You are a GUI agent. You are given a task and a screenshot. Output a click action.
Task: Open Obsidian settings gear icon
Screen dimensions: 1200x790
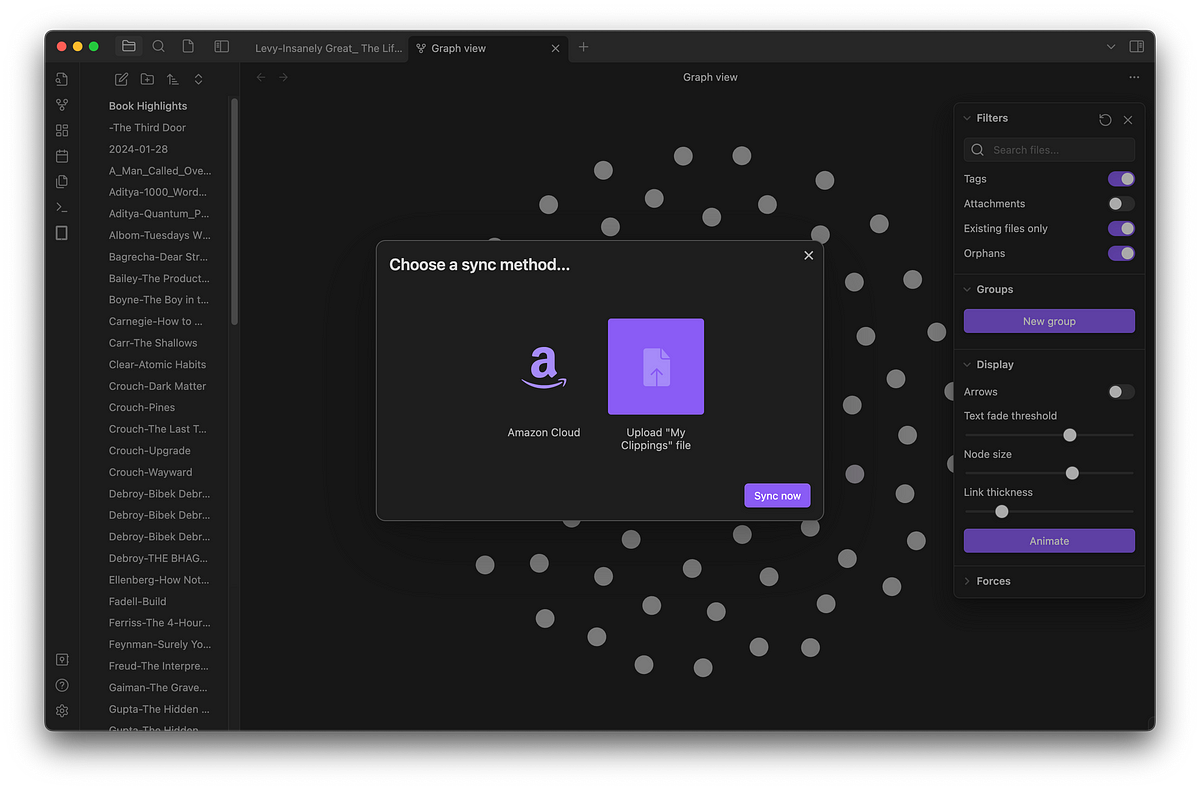(x=62, y=711)
